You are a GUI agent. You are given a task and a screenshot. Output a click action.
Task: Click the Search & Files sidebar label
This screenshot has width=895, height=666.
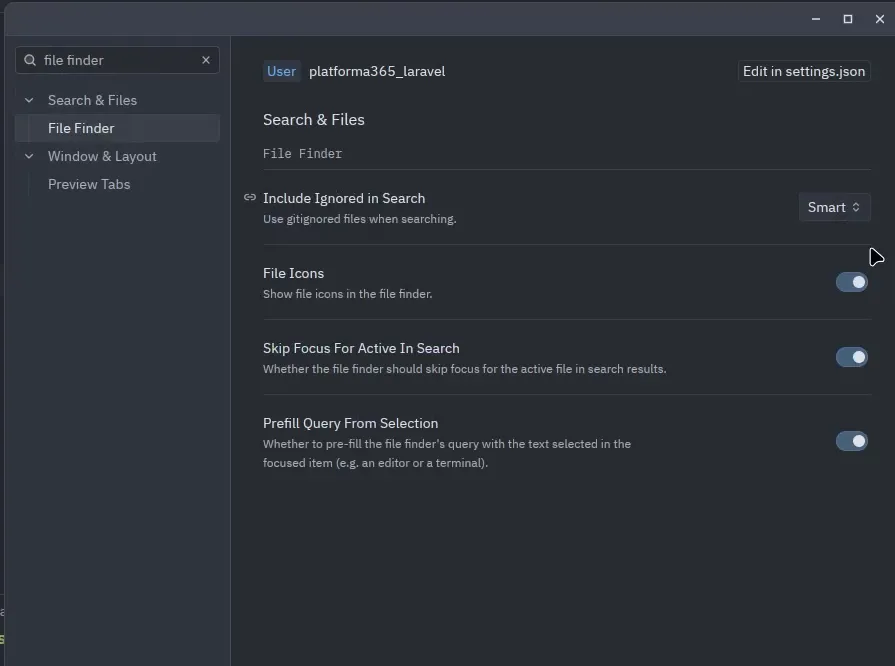click(92, 100)
